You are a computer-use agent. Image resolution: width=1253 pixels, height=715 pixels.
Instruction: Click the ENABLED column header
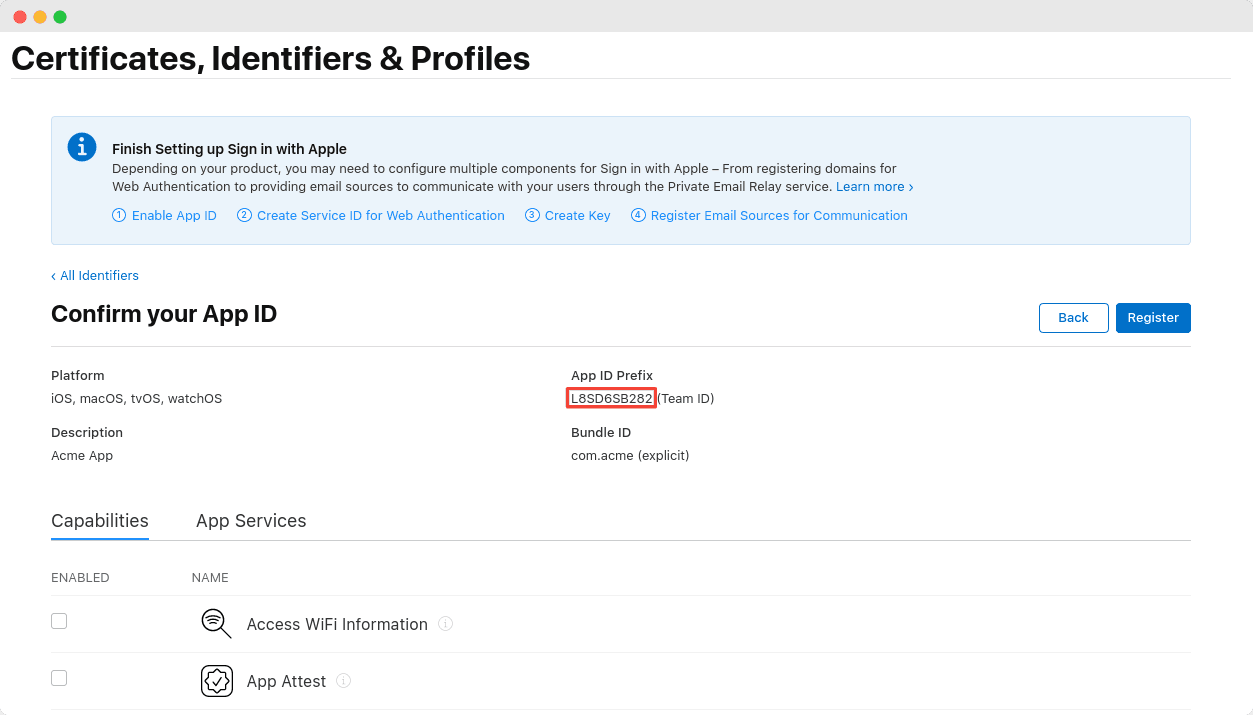[x=80, y=578]
